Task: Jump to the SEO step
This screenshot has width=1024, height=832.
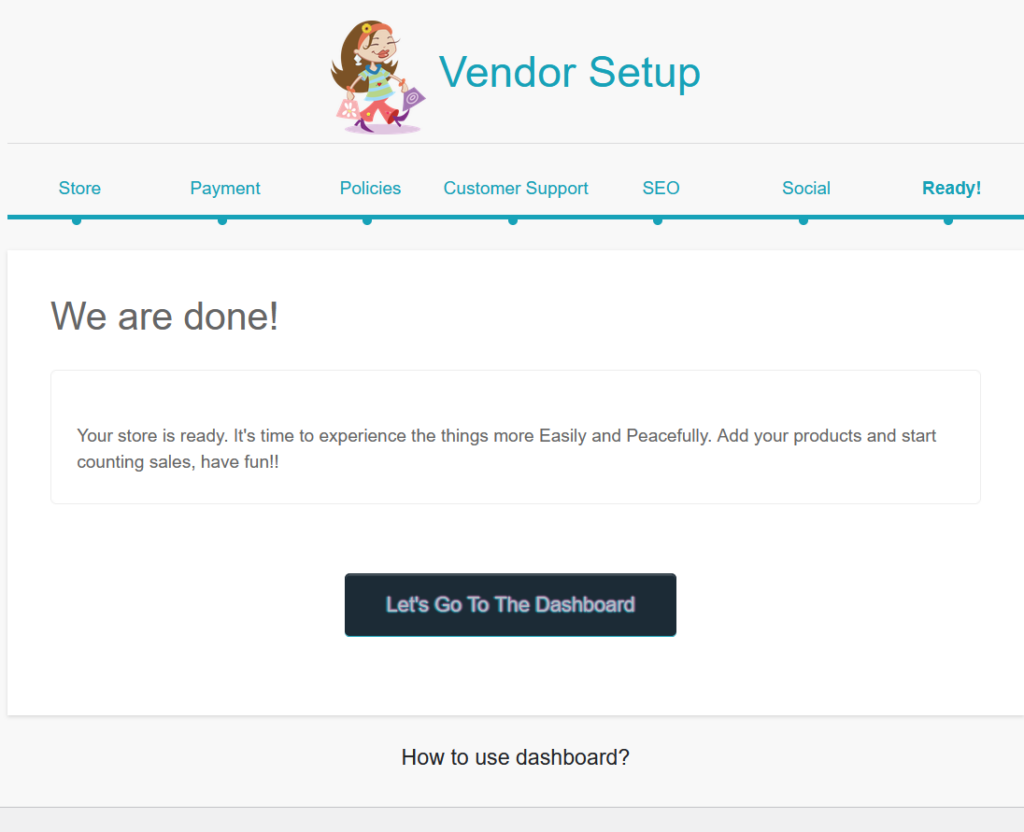Action: coord(660,188)
